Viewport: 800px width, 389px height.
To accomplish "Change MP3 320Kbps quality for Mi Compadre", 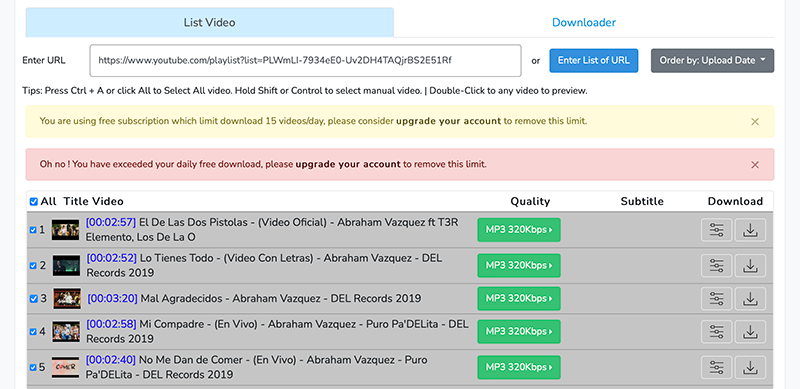I will coord(519,331).
